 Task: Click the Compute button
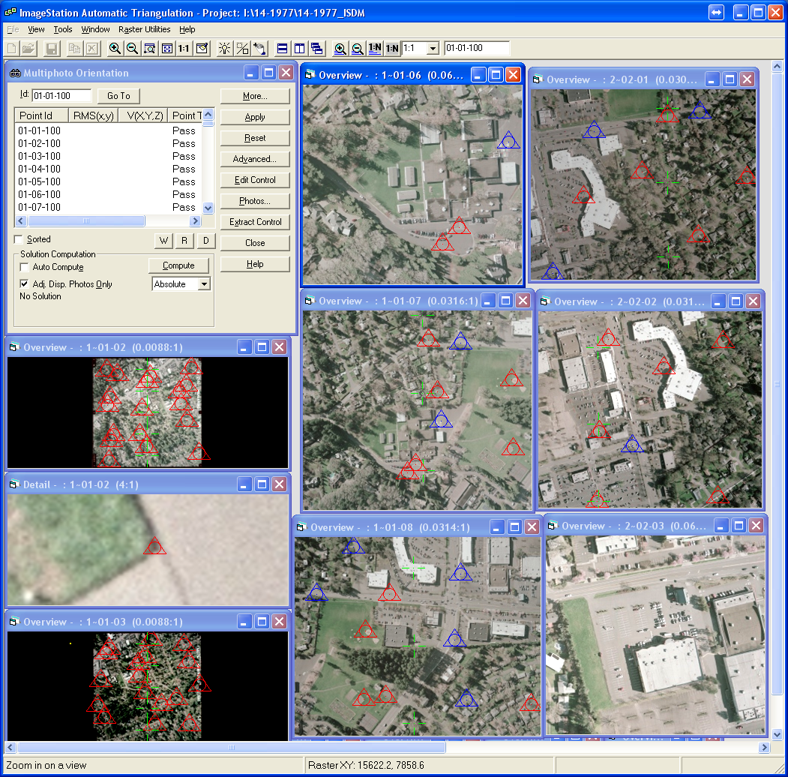point(179,266)
